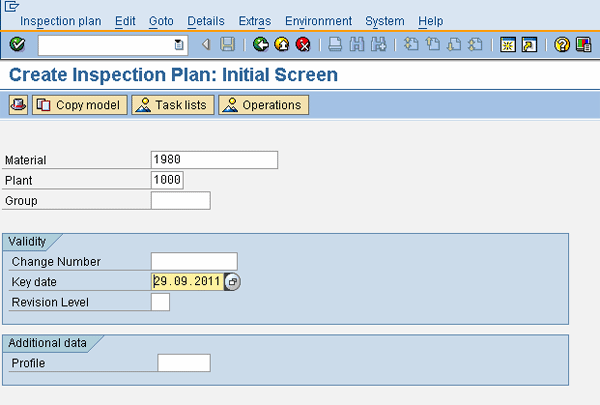The image size is (600, 405).
Task: Click the Save diskette icon
Action: coord(227,44)
